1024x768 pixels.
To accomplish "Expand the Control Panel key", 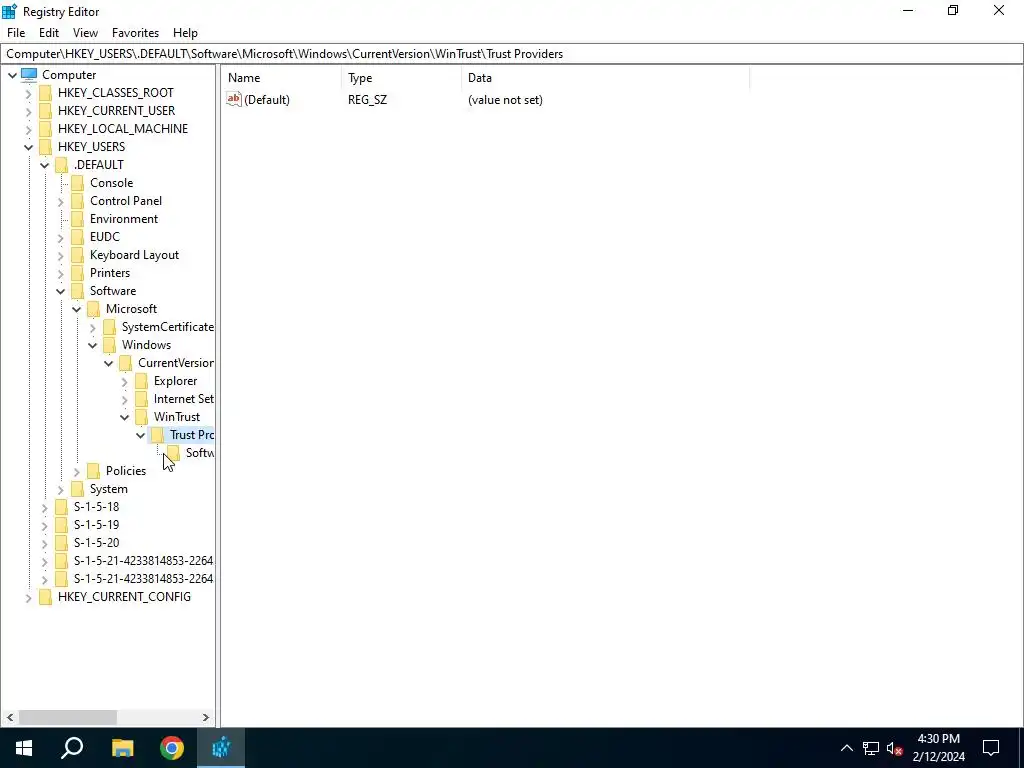I will [61, 202].
